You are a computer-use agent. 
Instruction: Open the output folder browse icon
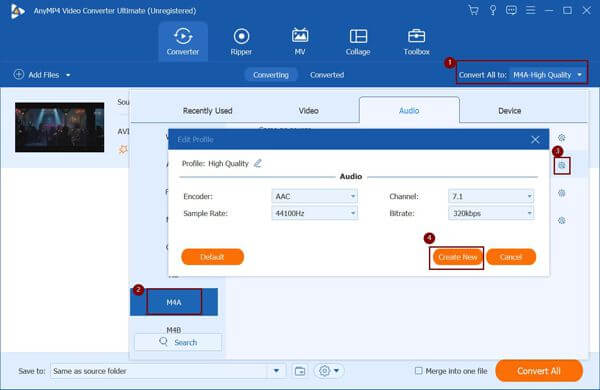click(x=300, y=371)
